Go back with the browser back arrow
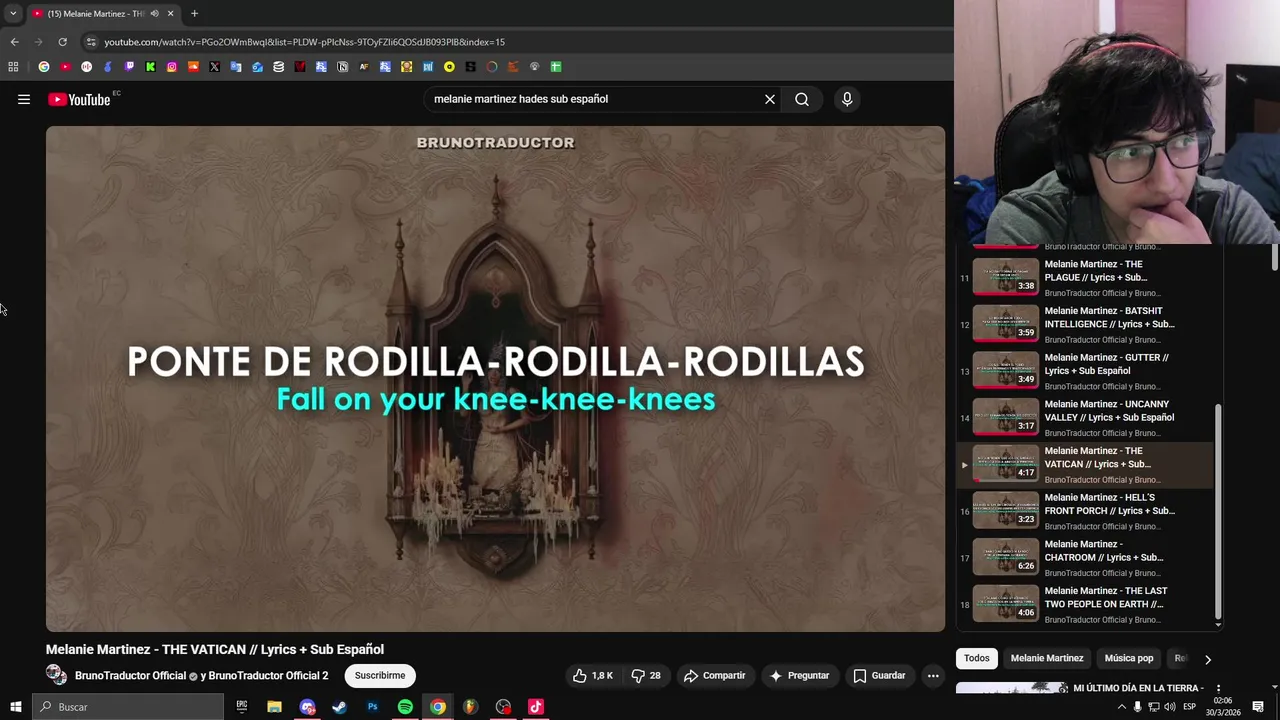 pyautogui.click(x=14, y=42)
